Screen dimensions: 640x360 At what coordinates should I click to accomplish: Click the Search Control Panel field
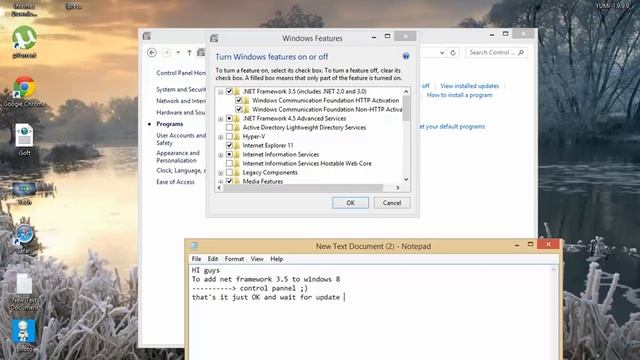click(496, 53)
